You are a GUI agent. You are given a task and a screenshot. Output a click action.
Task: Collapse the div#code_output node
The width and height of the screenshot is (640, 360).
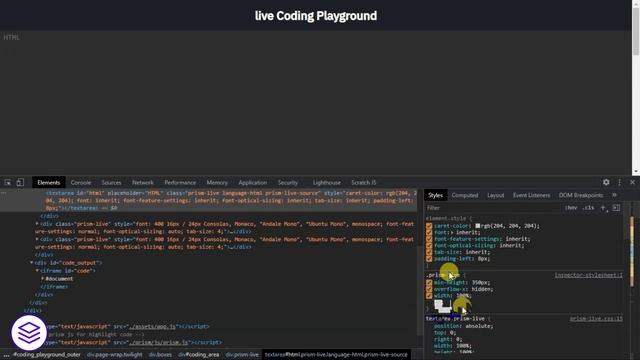[31, 262]
